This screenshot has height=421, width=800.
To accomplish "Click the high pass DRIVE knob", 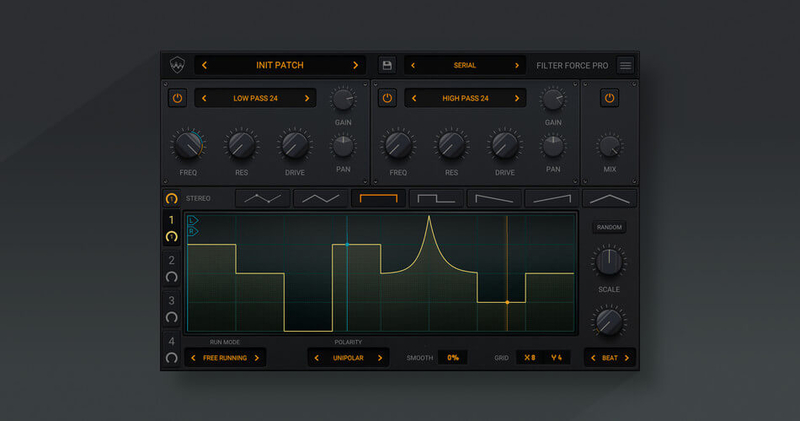I will click(505, 144).
